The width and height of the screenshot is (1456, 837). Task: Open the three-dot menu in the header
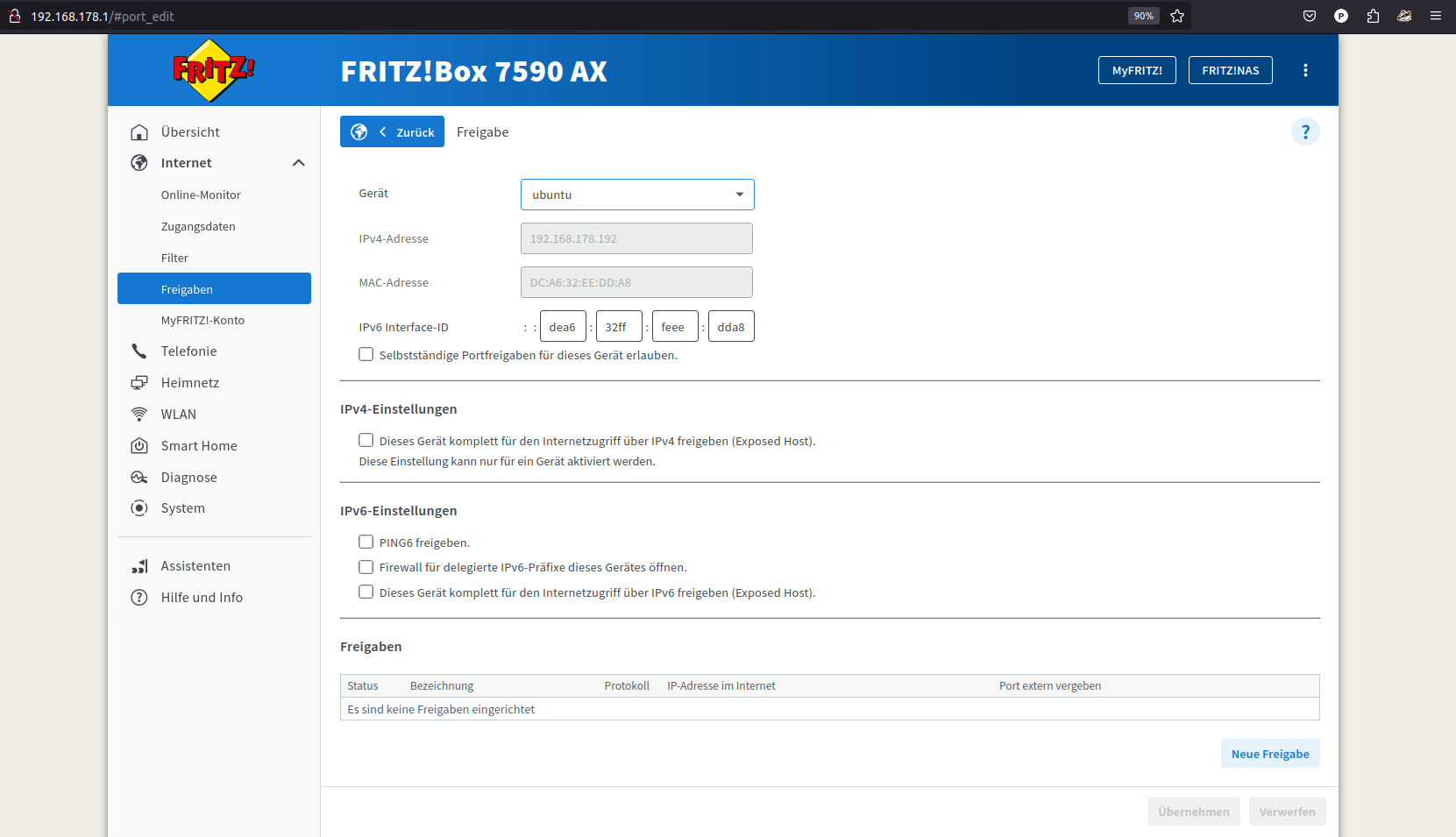1304,71
